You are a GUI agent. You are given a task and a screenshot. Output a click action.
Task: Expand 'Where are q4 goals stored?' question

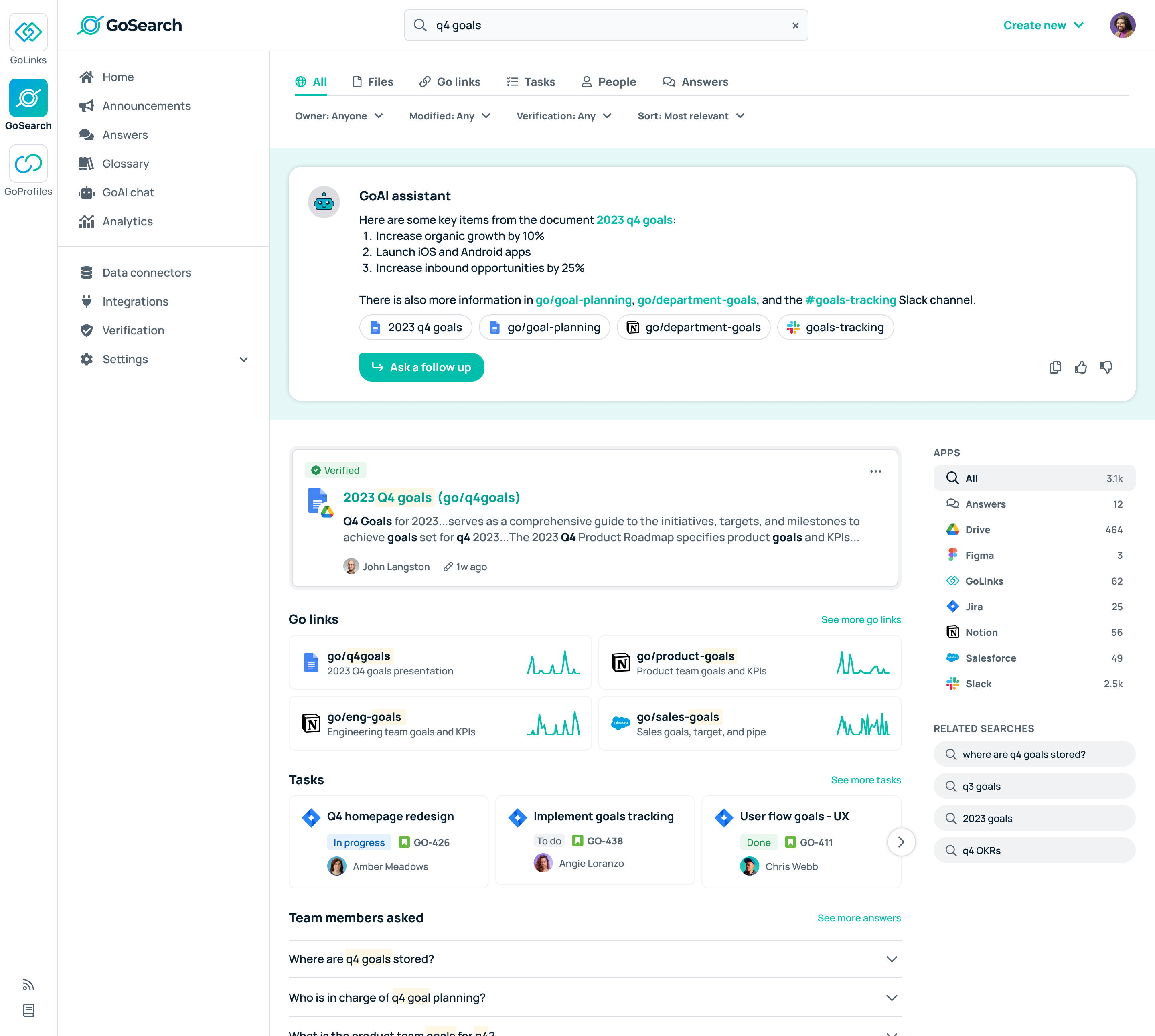coord(594,959)
